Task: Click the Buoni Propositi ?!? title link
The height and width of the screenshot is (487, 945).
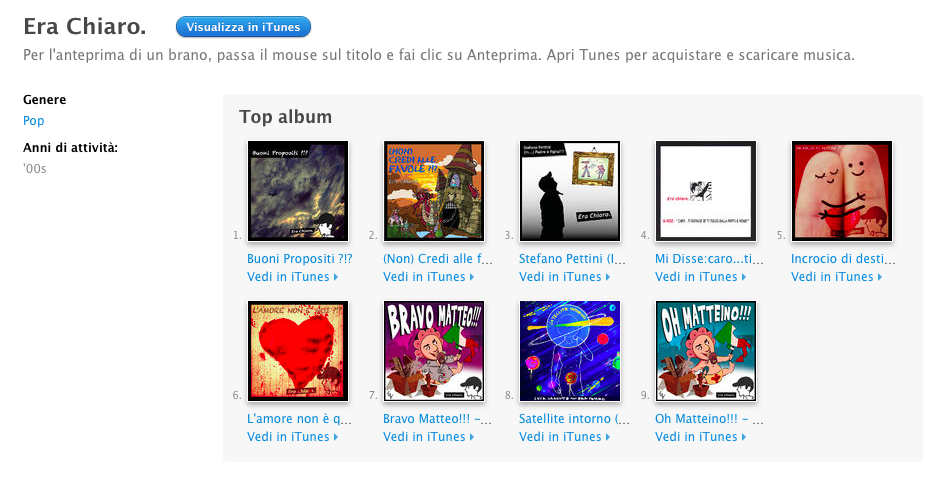Action: [x=300, y=259]
